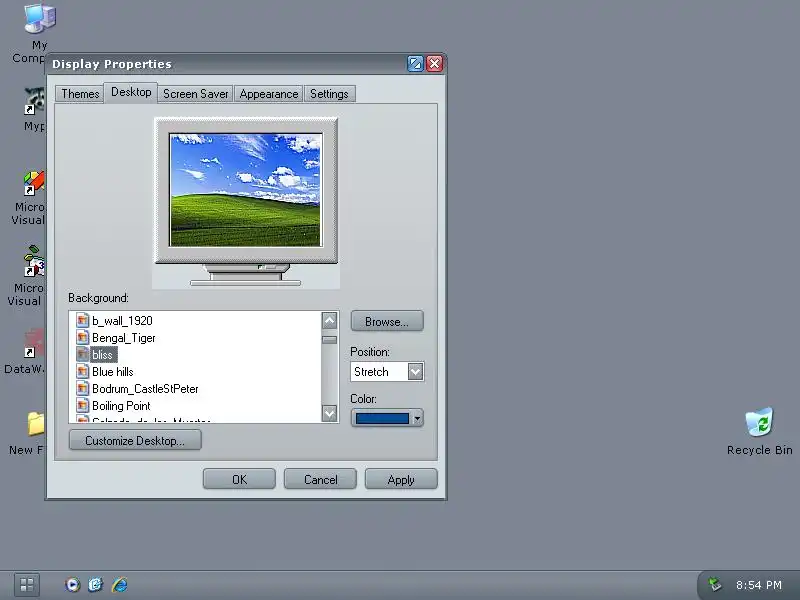
Task: Click the Cancel button
Action: (x=320, y=480)
